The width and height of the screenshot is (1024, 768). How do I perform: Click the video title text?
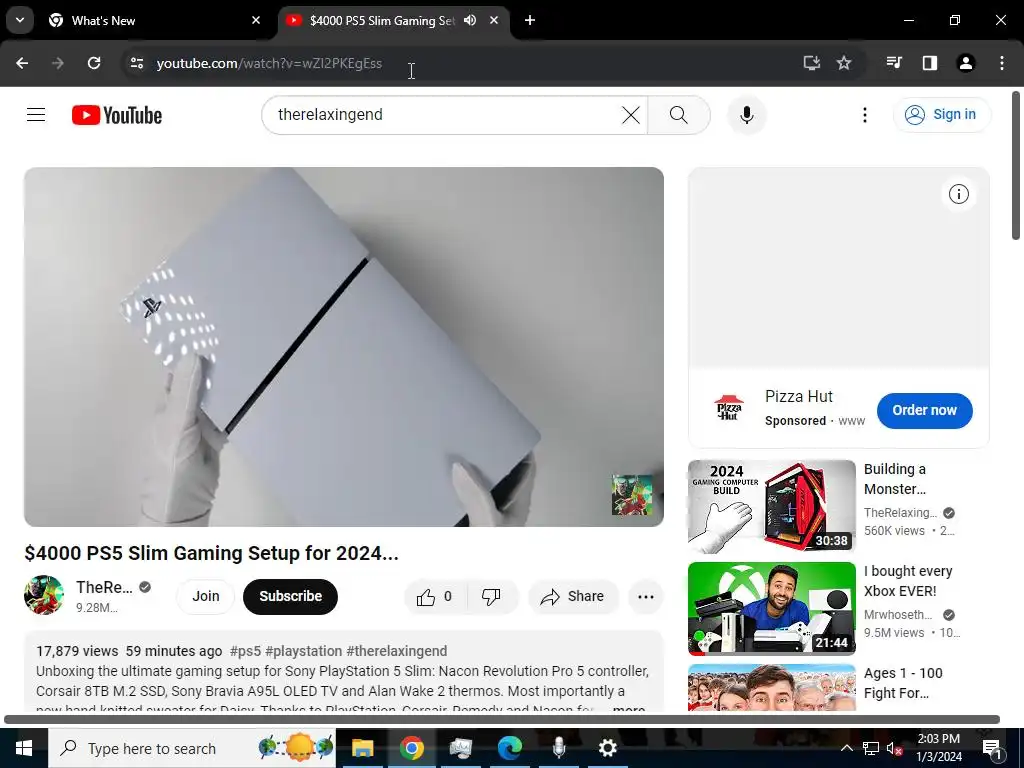point(211,553)
